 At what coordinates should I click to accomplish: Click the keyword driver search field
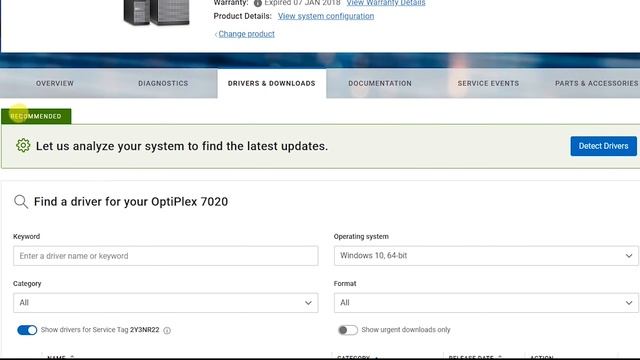pyautogui.click(x=165, y=256)
